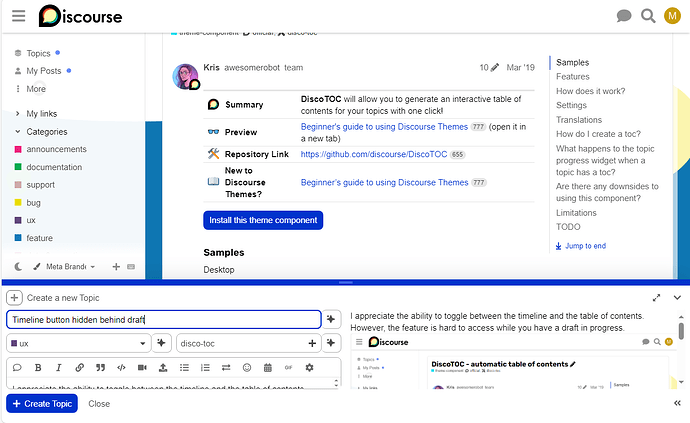Click the paintbrush theme icon in sidebar footer
Screen dimensions: 690x423
(x=37, y=266)
